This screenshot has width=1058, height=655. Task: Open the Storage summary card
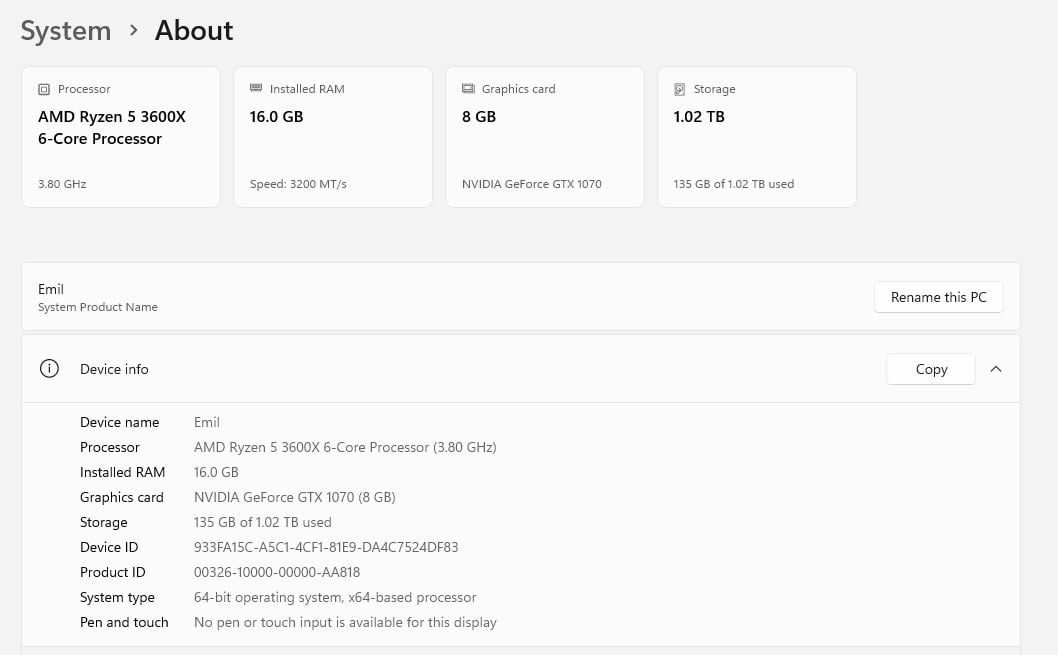pos(756,137)
